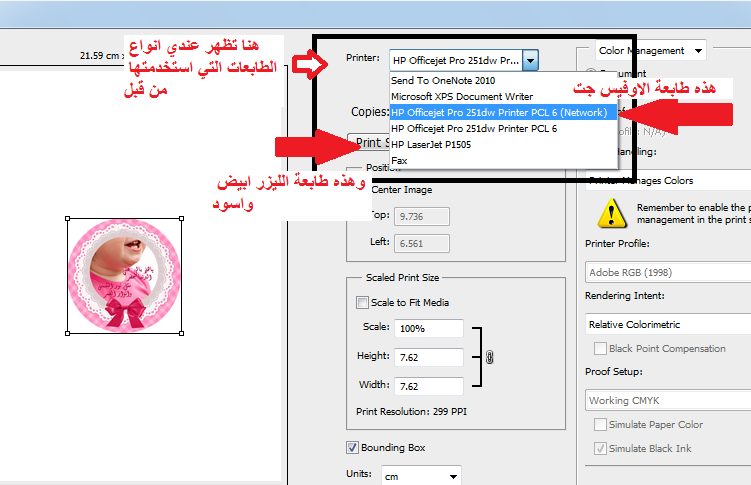Click the Print Settings button
This screenshot has height=485, width=751.
(368, 142)
